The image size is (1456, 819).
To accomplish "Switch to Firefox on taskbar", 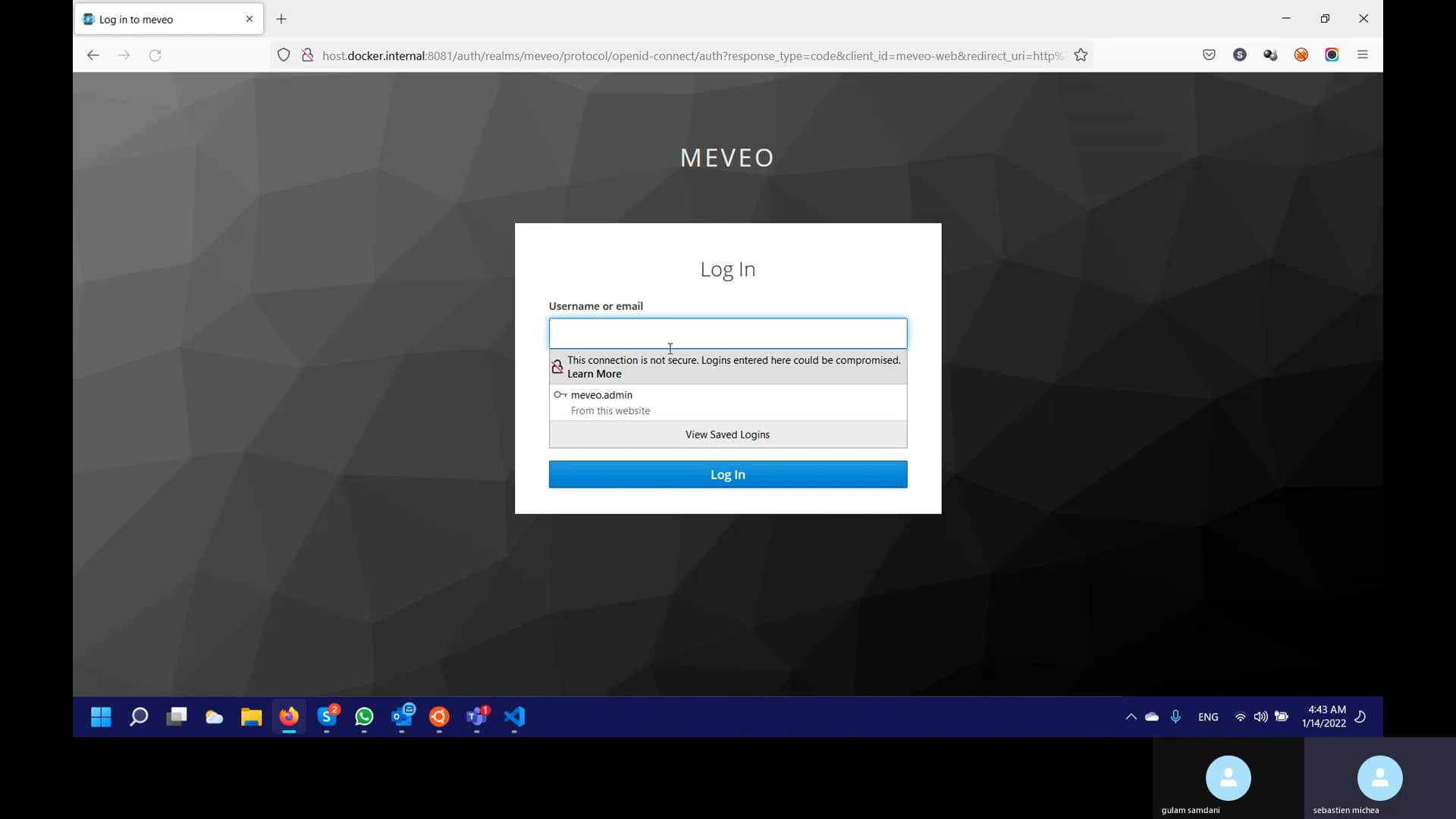I will pos(289,717).
